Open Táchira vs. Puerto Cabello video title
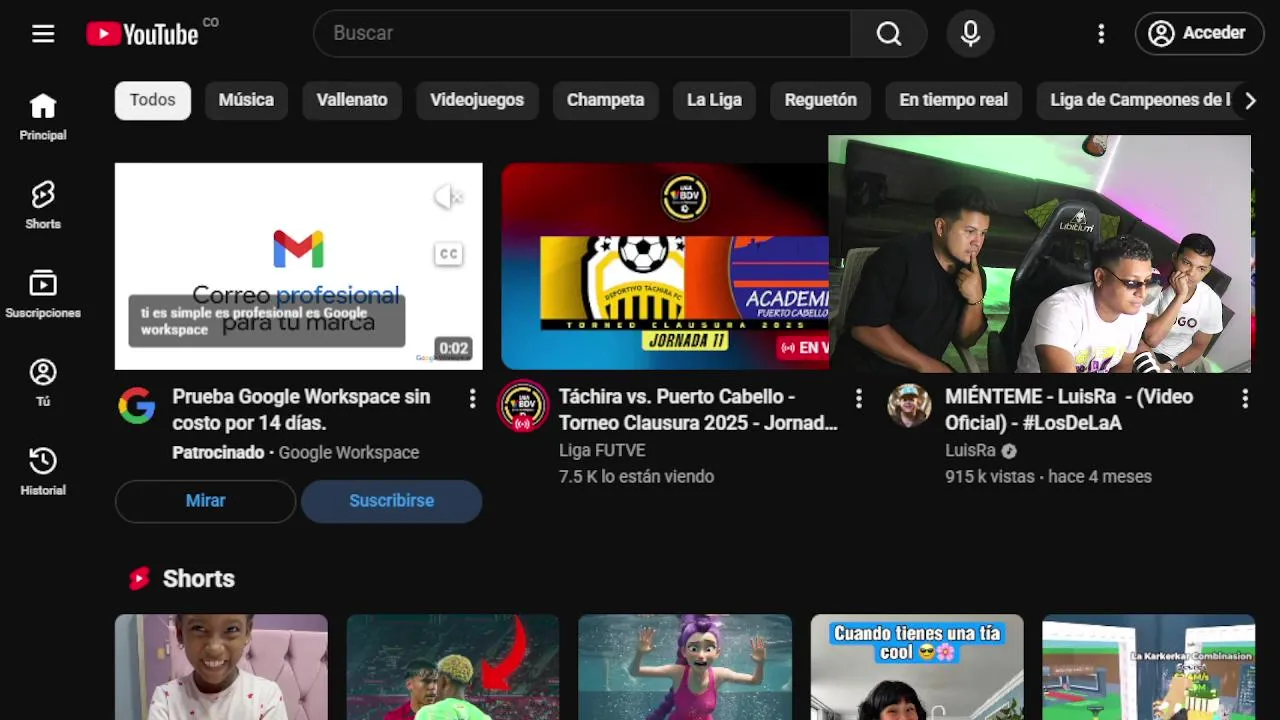The image size is (1280, 720). pos(698,410)
